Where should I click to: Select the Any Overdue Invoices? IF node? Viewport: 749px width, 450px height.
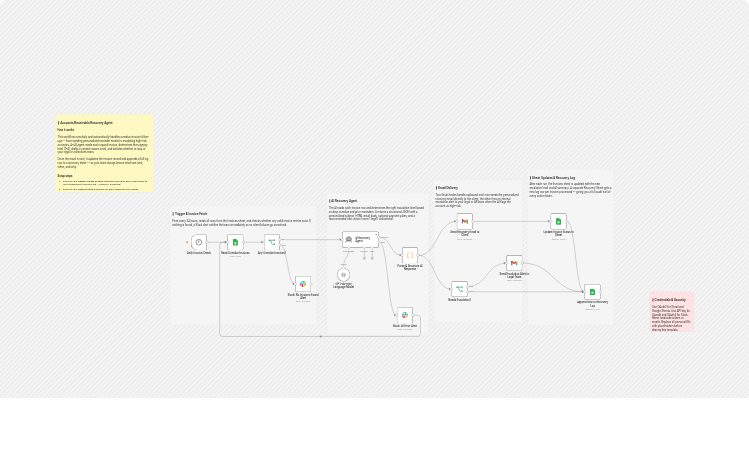(272, 242)
